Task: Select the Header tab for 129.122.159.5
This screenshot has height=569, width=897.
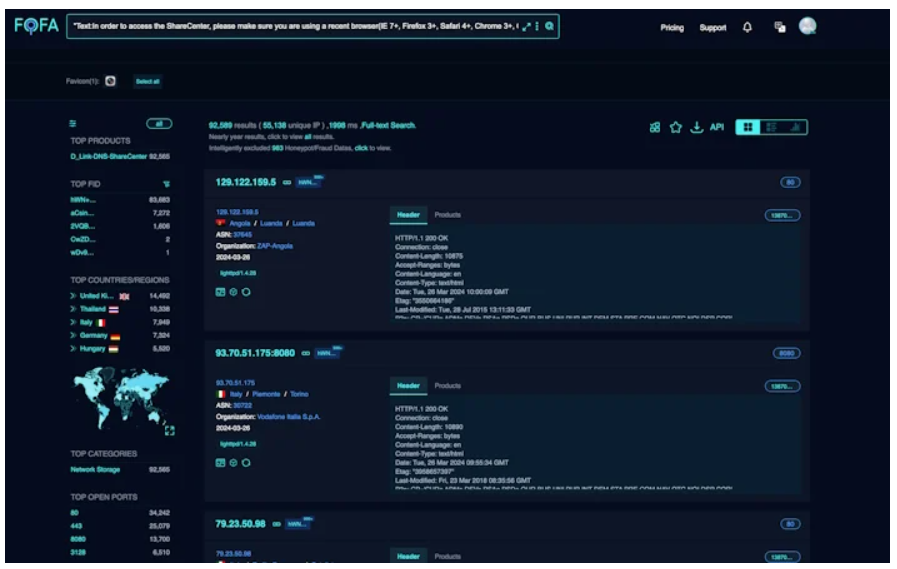Action: (408, 215)
